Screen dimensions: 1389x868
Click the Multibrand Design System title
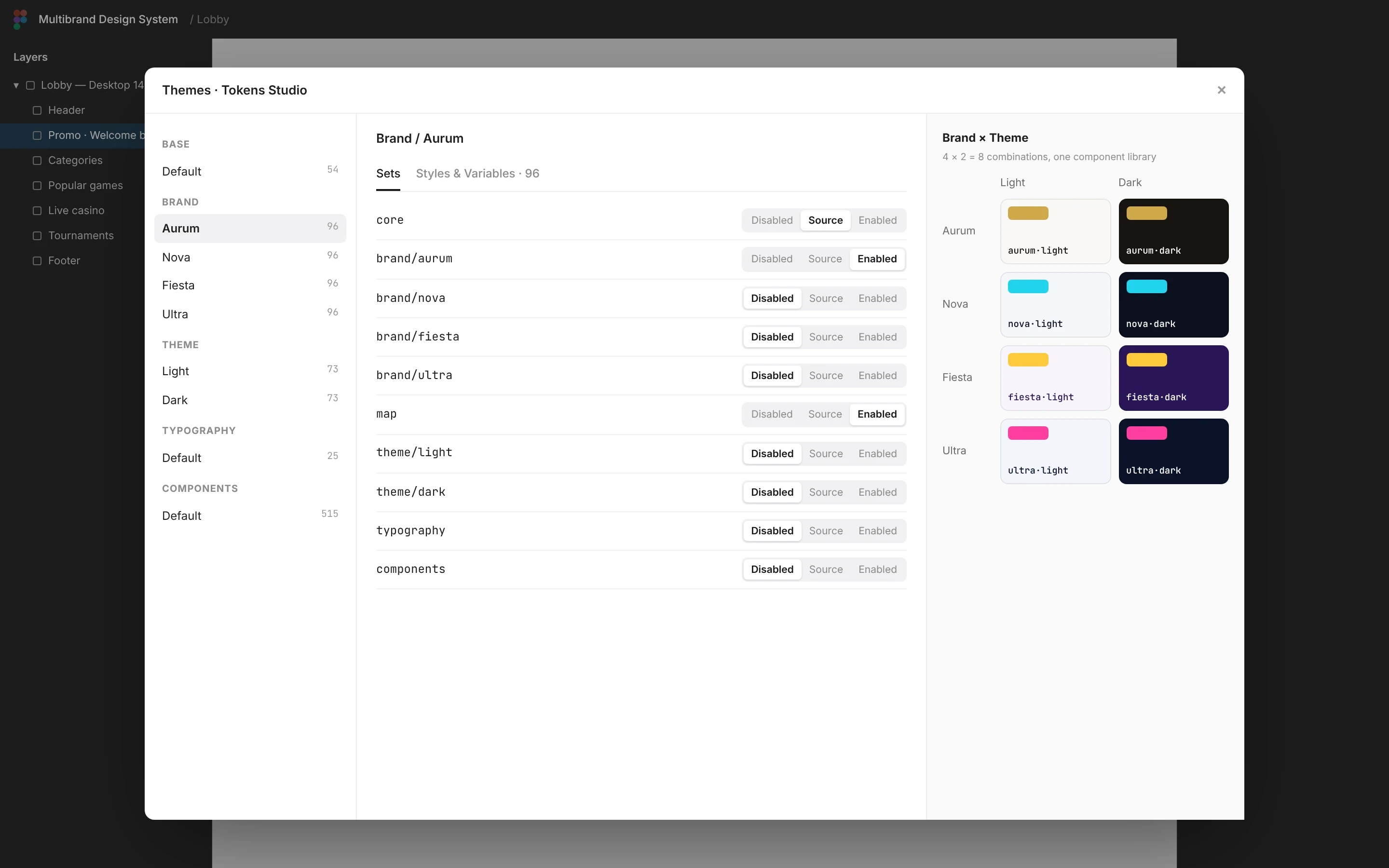[108, 19]
